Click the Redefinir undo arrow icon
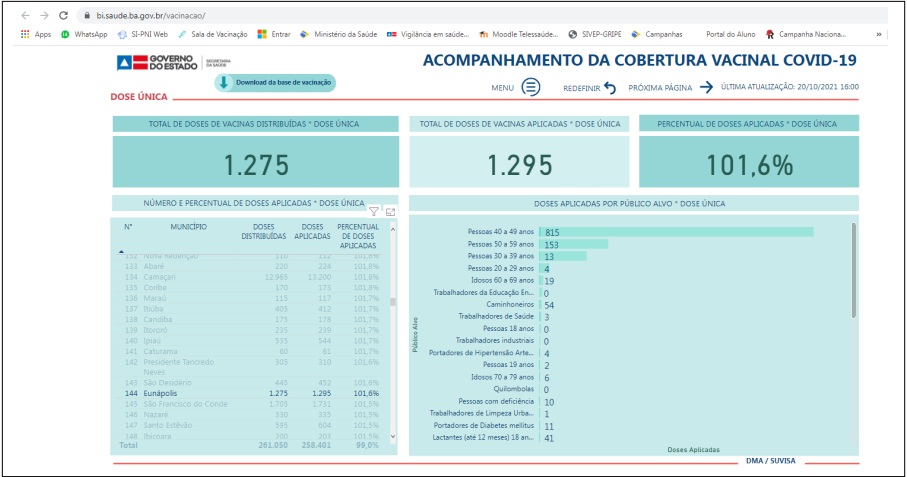The height and width of the screenshot is (477, 907). point(610,88)
